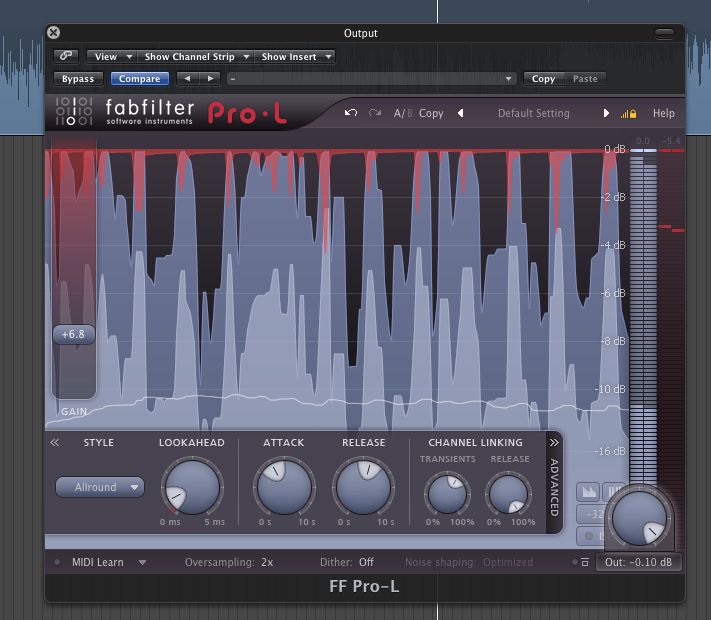Select next Logic setting arrow button
Viewport: 711px width, 620px height.
[x=210, y=78]
